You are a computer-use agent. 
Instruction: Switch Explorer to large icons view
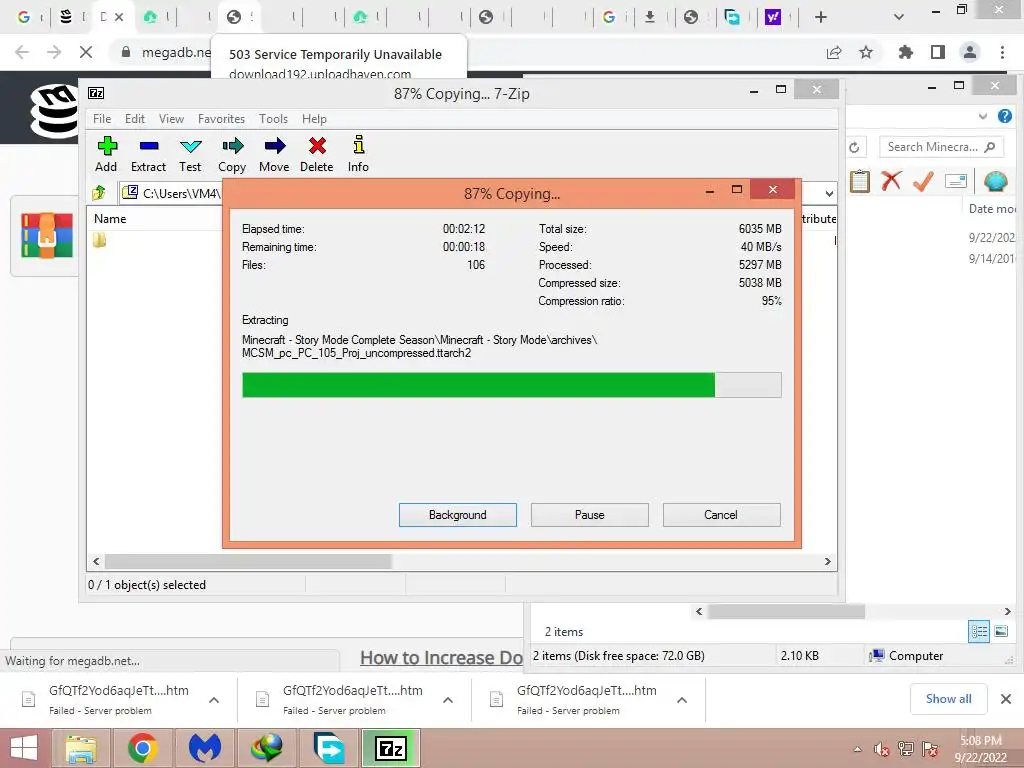pos(1001,632)
